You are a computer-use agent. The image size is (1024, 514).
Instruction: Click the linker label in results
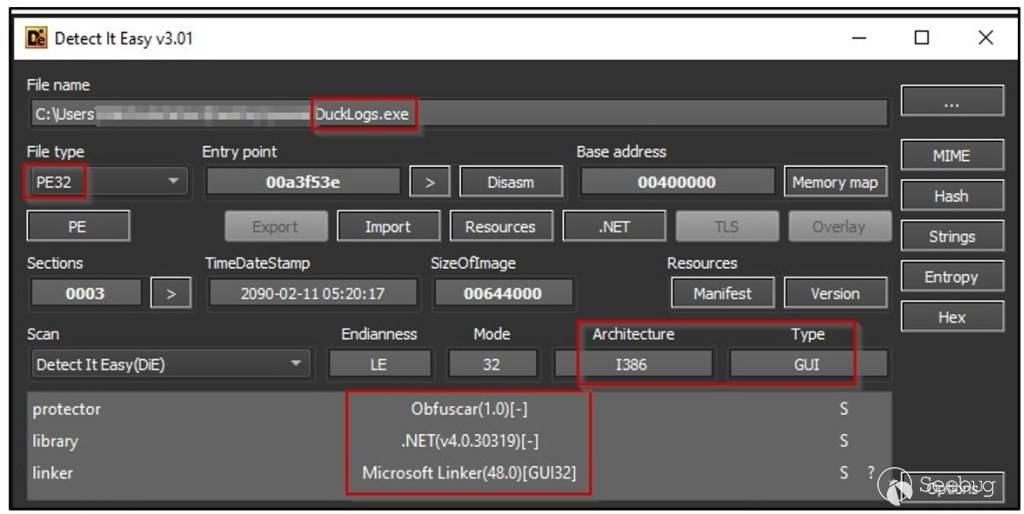coord(53,472)
